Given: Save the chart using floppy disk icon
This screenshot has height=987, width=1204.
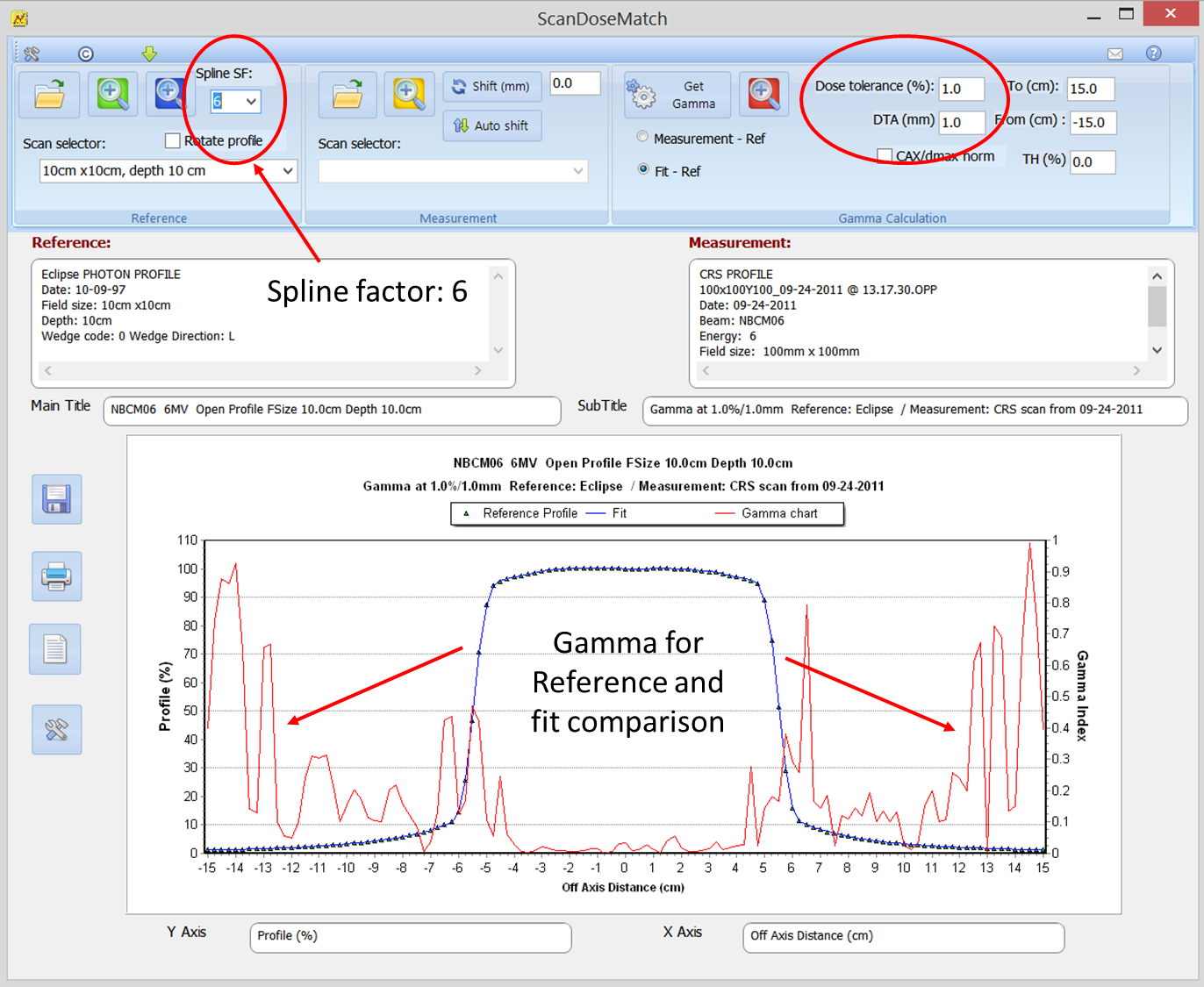Looking at the screenshot, I should [57, 499].
